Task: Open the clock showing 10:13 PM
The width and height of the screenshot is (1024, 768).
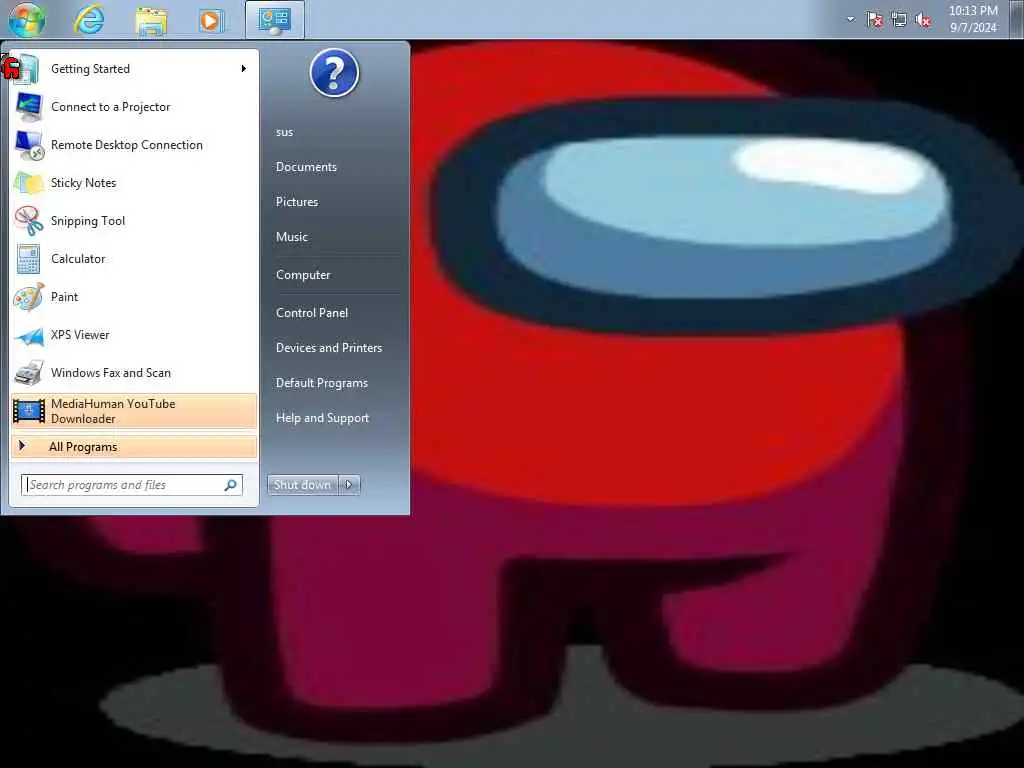Action: pos(973,19)
